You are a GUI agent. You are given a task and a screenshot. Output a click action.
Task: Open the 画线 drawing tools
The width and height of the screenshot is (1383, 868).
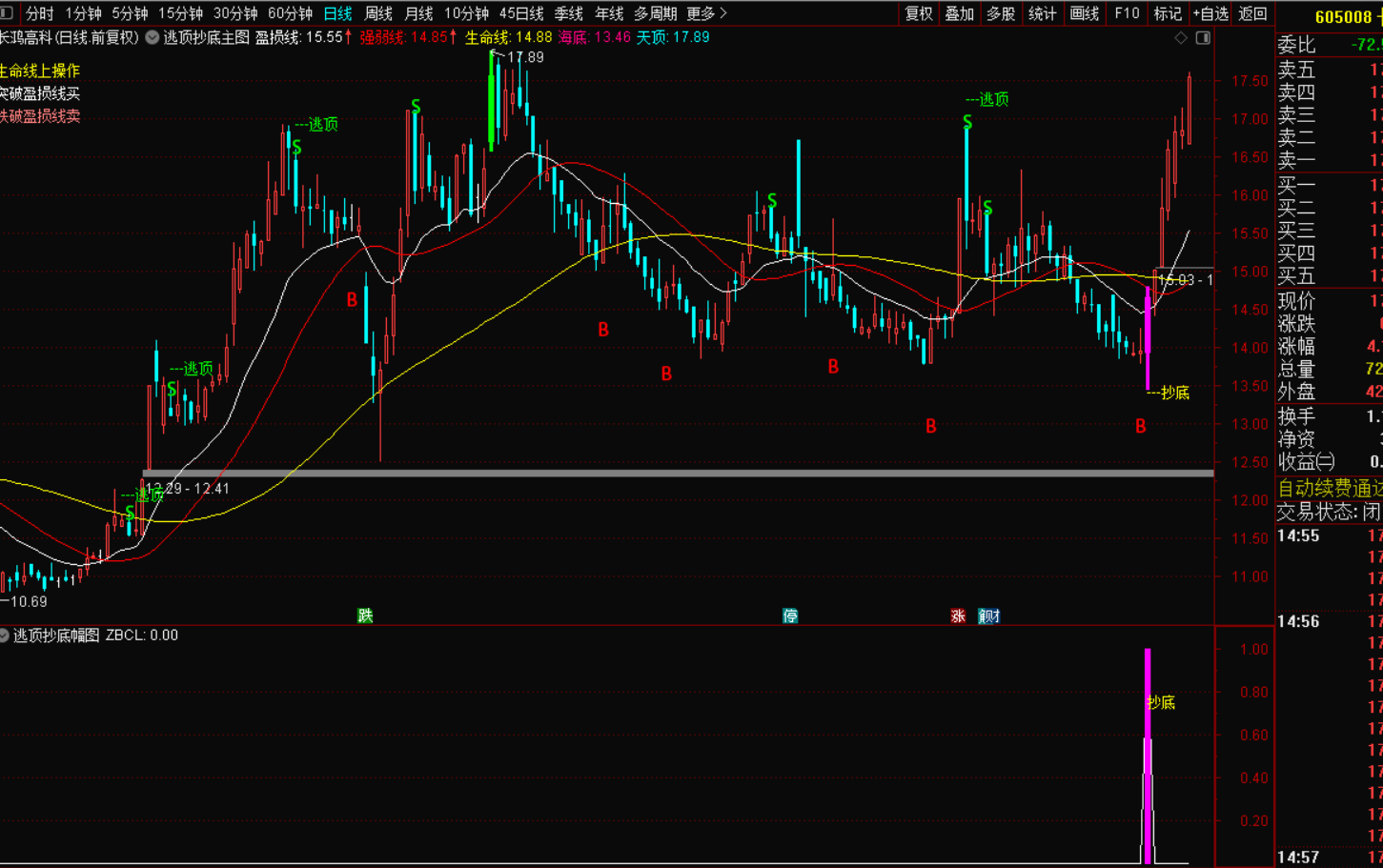point(1085,13)
